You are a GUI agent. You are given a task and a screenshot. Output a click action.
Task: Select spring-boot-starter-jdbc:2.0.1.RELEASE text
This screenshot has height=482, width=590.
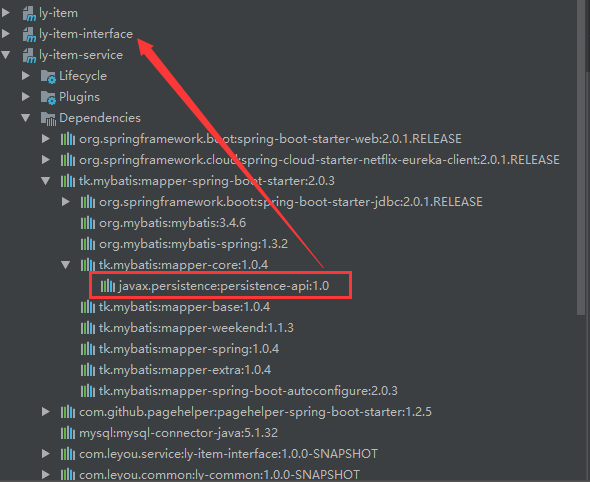370,202
